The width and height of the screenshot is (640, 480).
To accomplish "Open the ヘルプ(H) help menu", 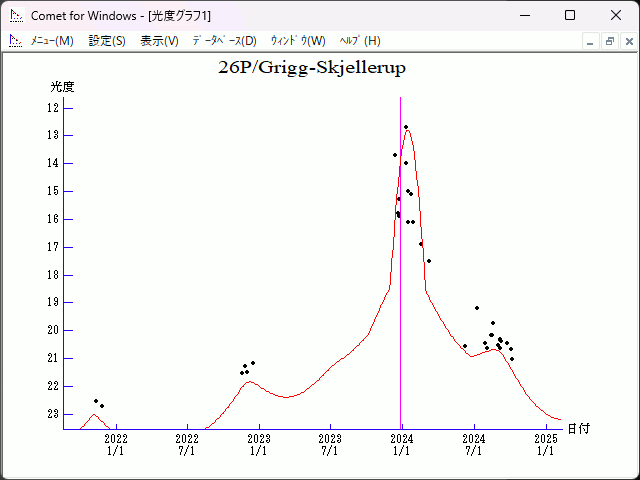I will point(360,41).
